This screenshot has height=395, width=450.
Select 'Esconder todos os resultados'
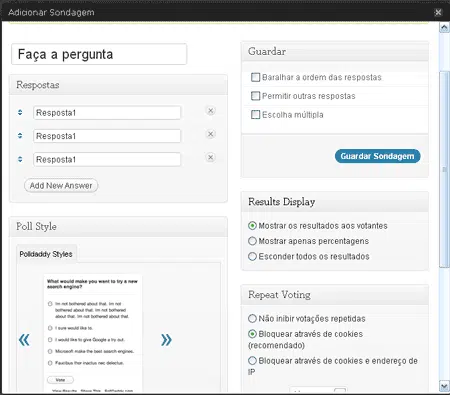252,256
